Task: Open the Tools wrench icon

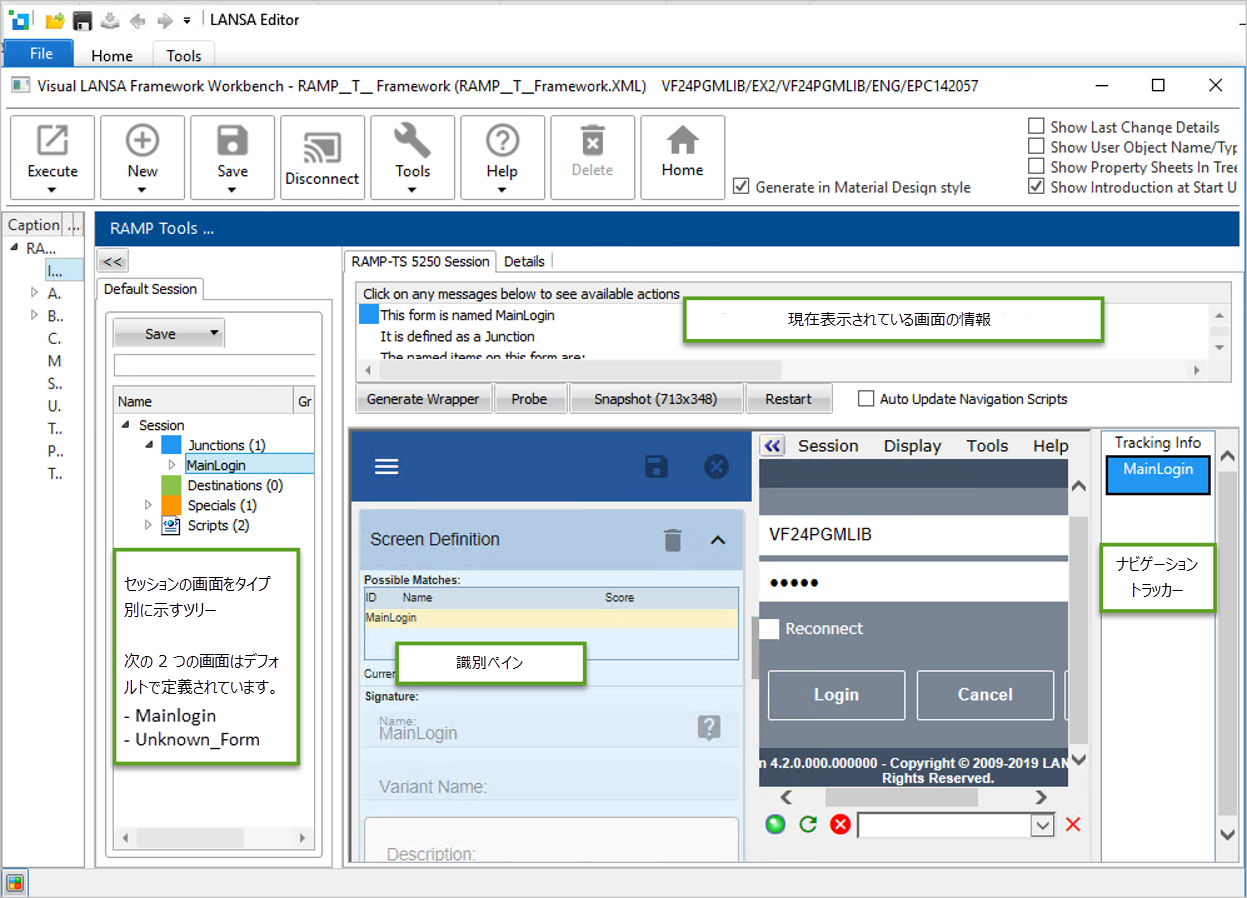Action: (x=412, y=142)
